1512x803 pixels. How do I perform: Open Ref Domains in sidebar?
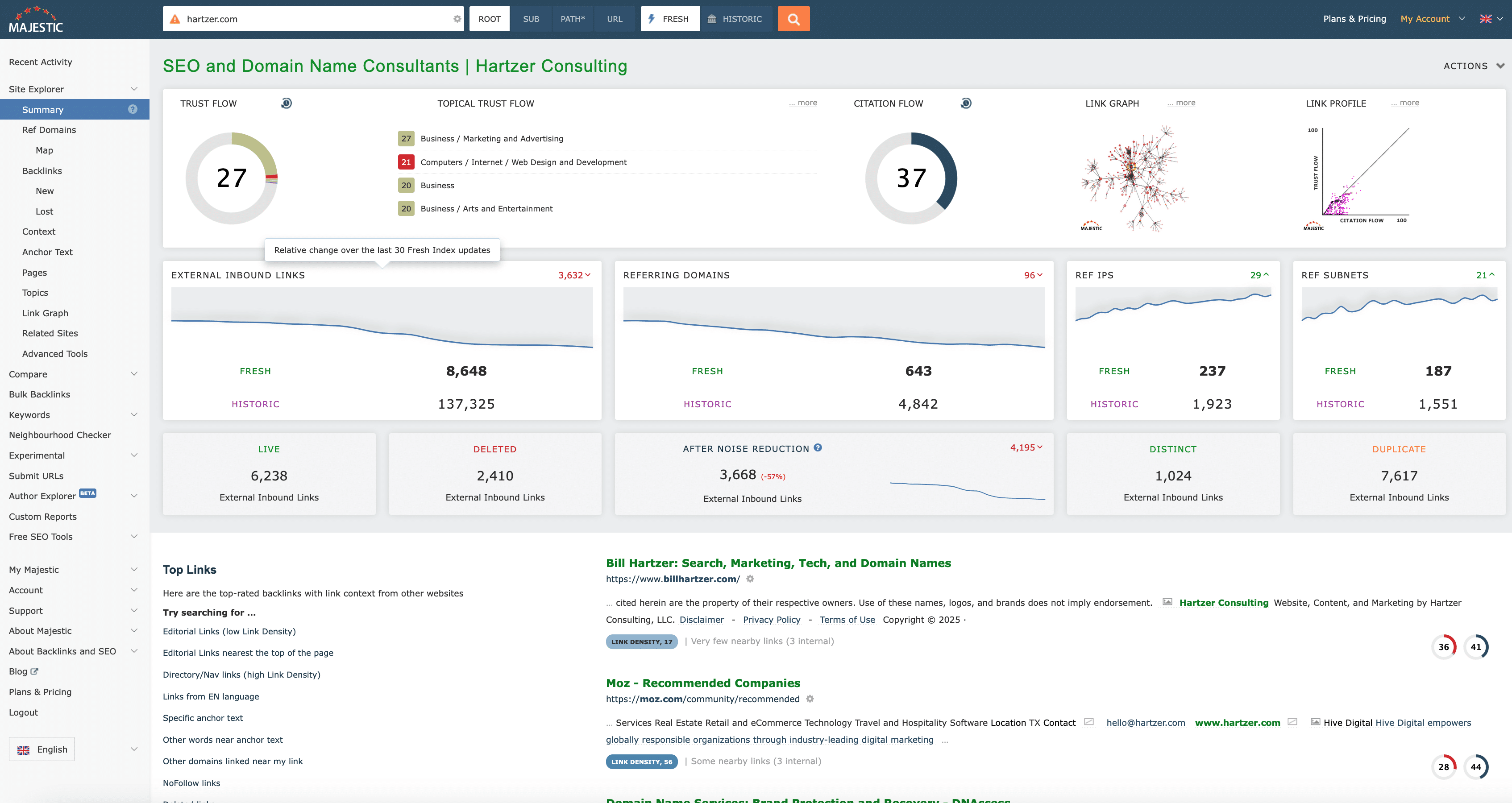(x=49, y=130)
